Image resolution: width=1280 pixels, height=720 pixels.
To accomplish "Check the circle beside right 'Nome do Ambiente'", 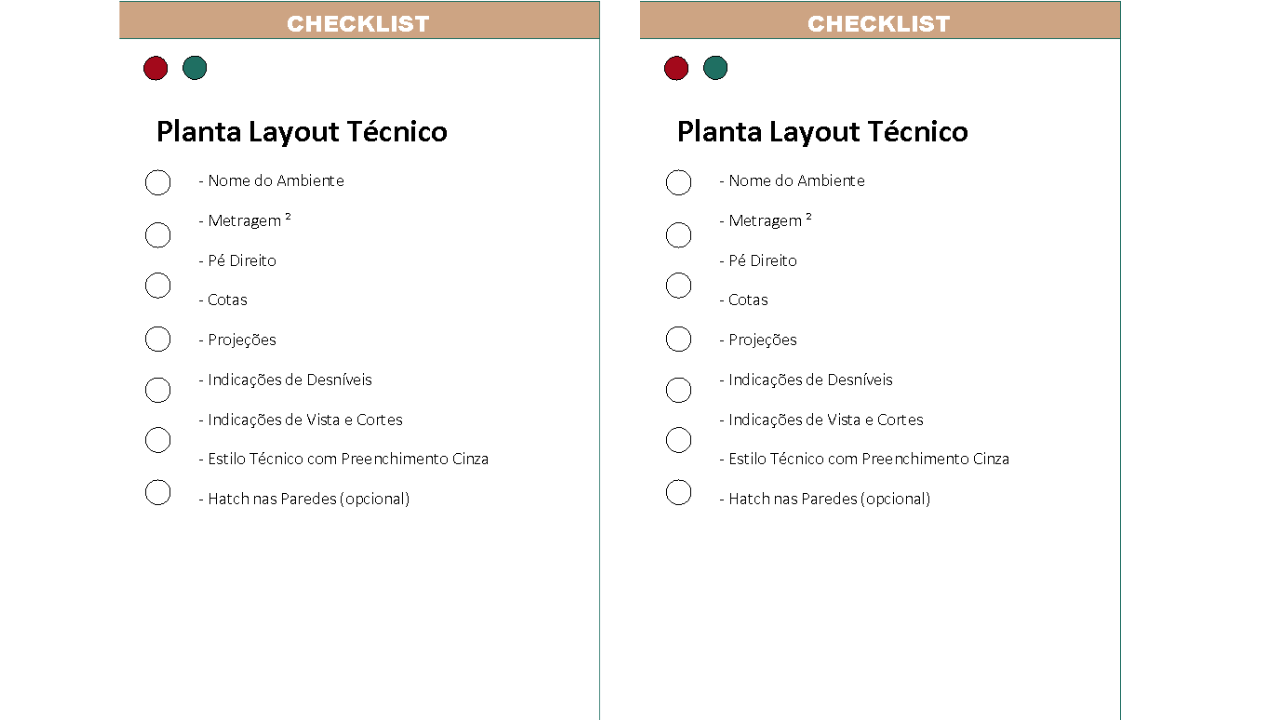I will tap(679, 183).
